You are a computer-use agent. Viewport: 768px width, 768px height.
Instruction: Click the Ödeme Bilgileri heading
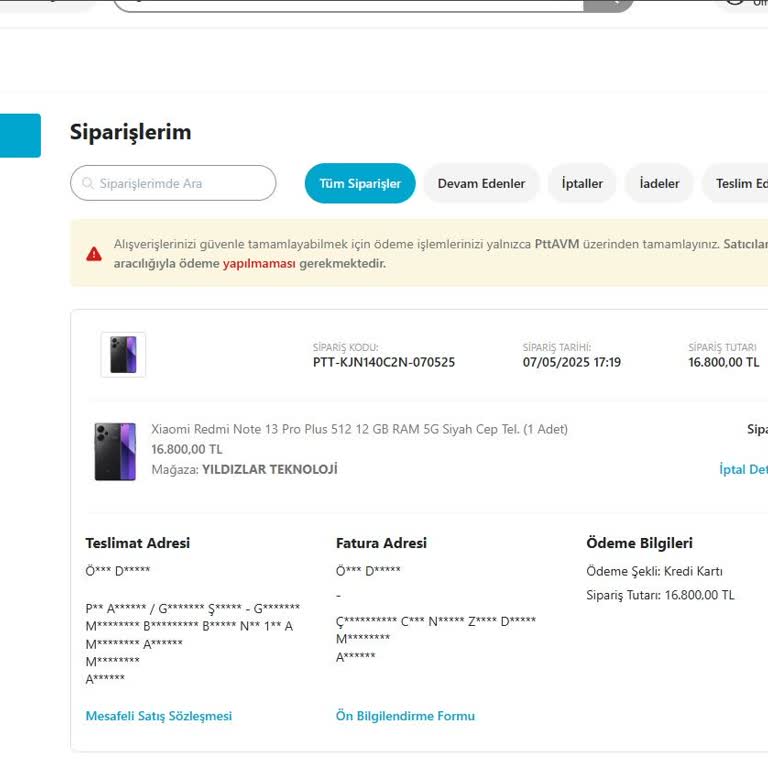tap(639, 543)
